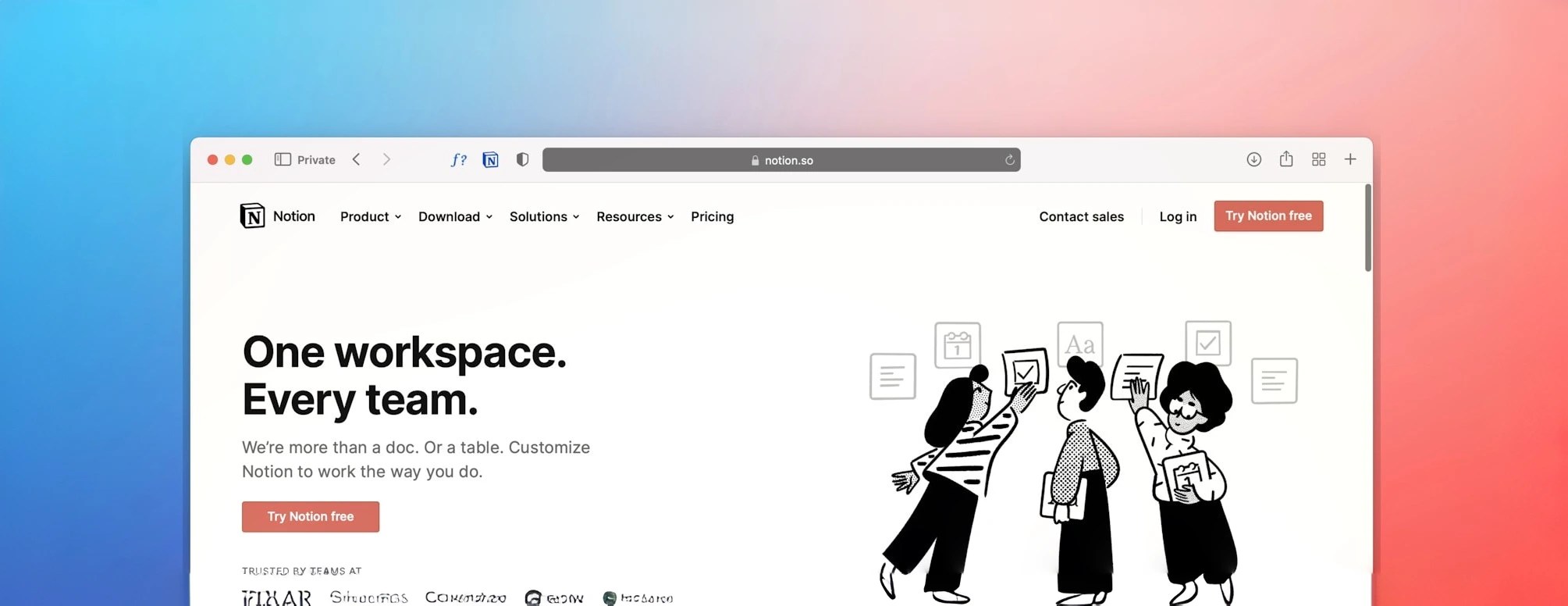Expand the Solutions dropdown menu
The width and height of the screenshot is (1568, 606).
coord(544,216)
